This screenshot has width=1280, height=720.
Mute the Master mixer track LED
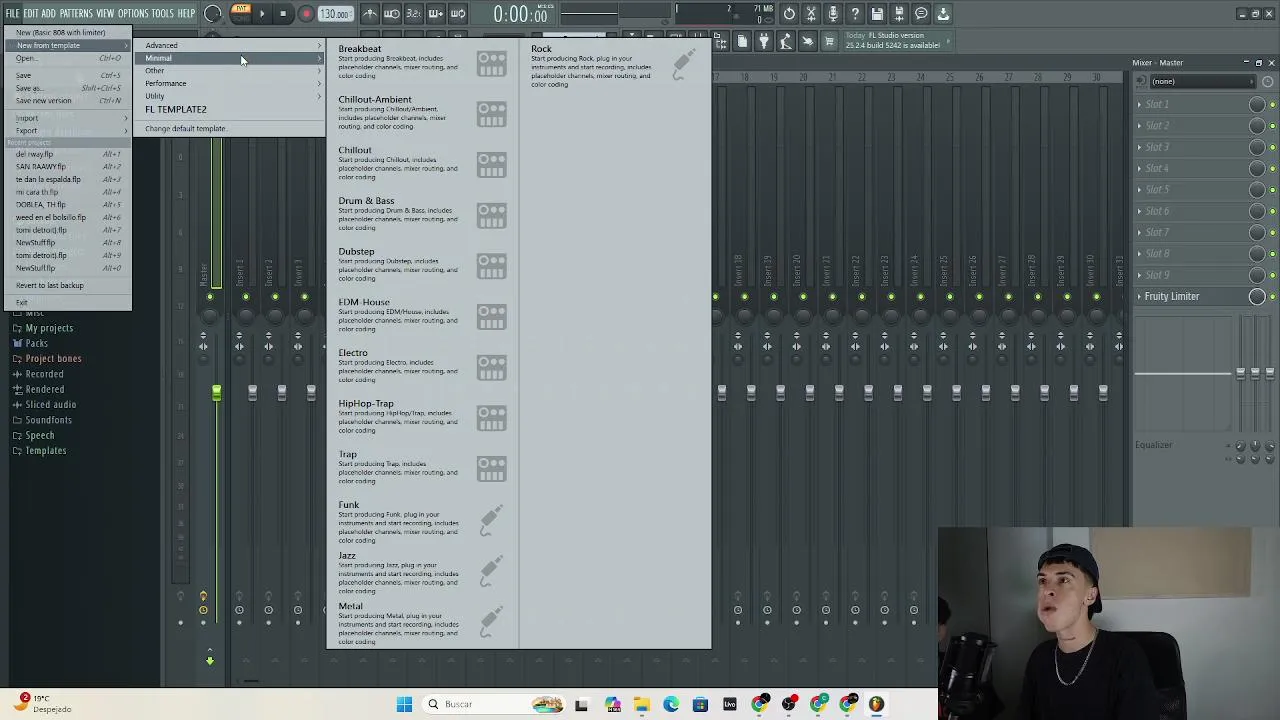tap(210, 297)
